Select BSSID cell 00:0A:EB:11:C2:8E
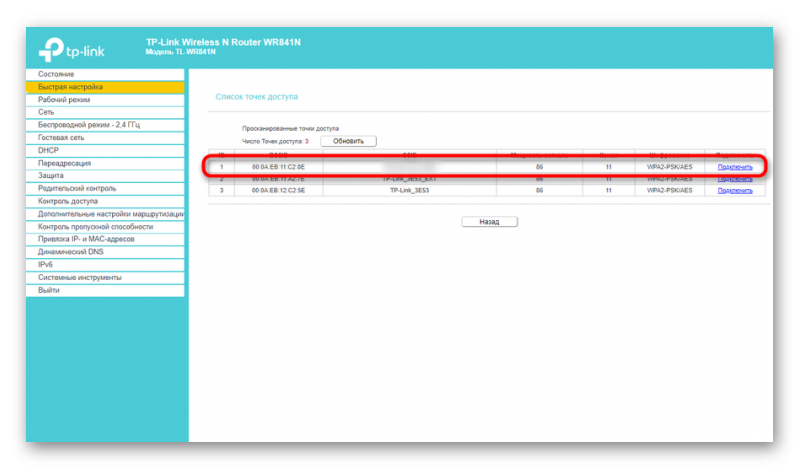 pyautogui.click(x=278, y=167)
